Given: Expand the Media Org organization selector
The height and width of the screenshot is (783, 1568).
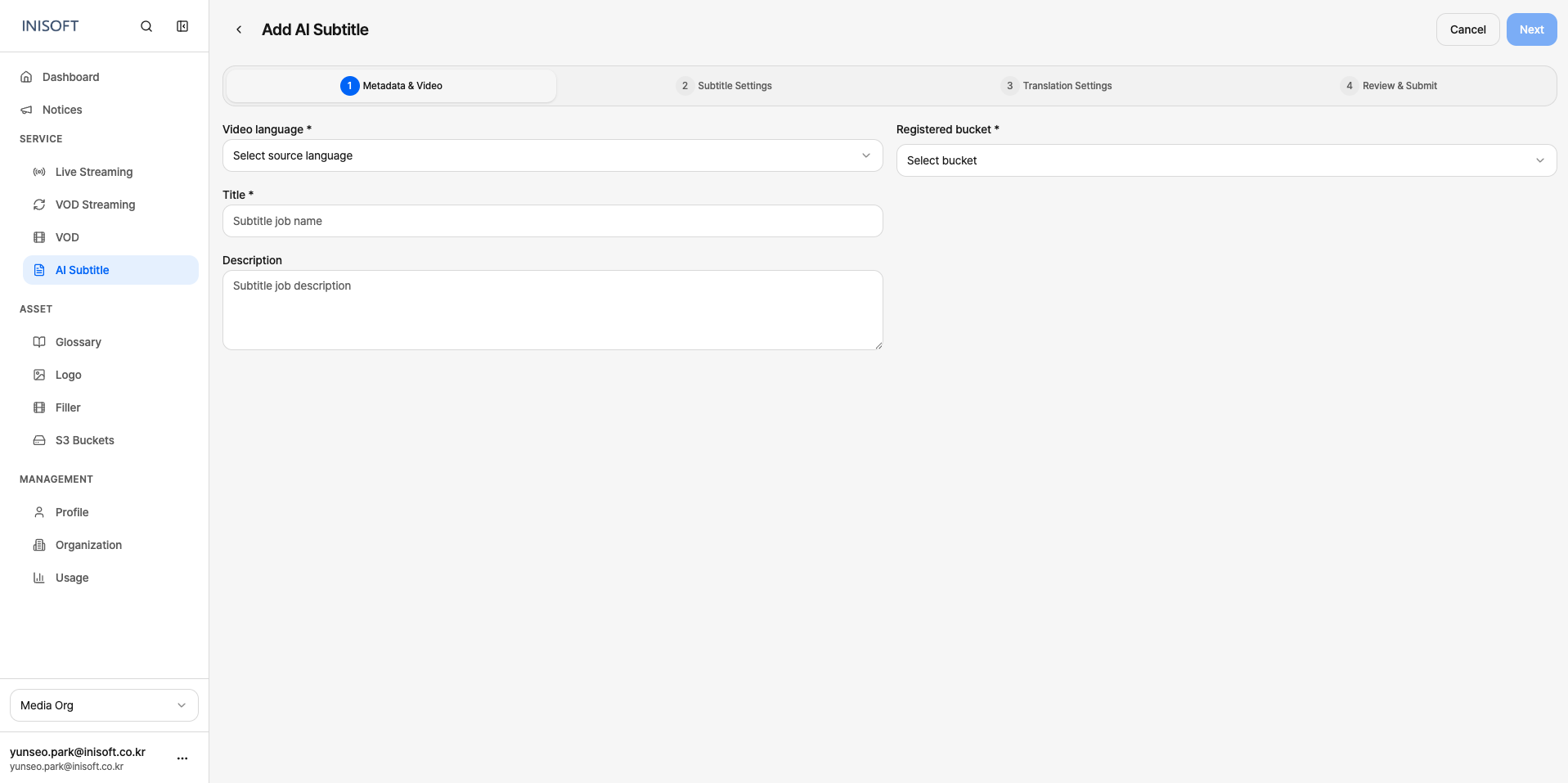Looking at the screenshot, I should click(x=104, y=705).
